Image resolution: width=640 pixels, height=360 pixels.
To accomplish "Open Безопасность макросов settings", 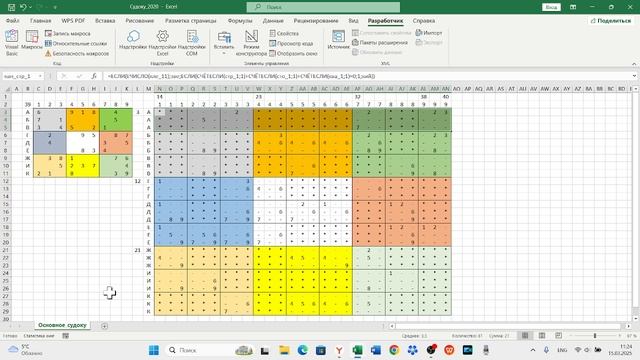I will pos(77,53).
